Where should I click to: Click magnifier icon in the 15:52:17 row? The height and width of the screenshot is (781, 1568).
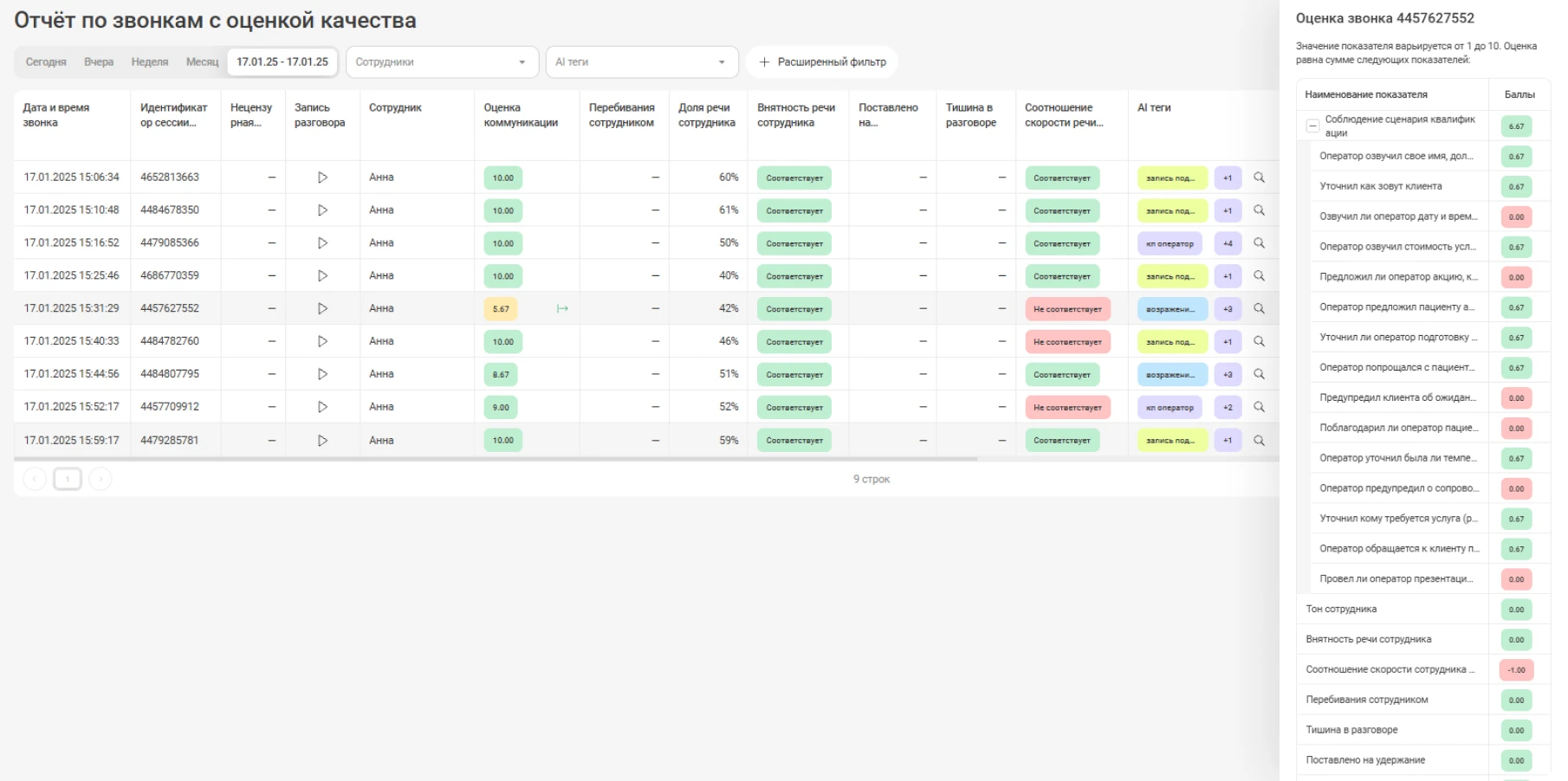[x=1259, y=407]
